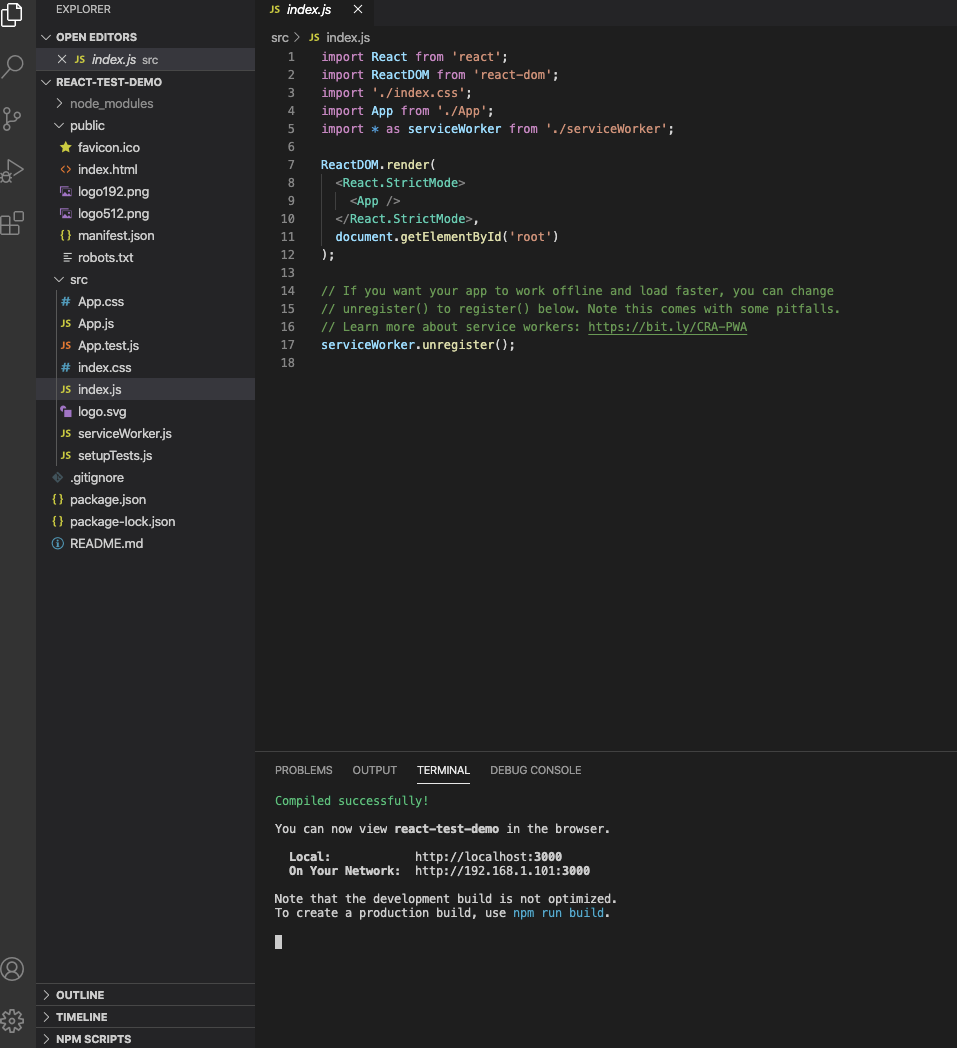The height and width of the screenshot is (1048, 957).
Task: Click the EXPLORER panel title
Action: (x=84, y=9)
